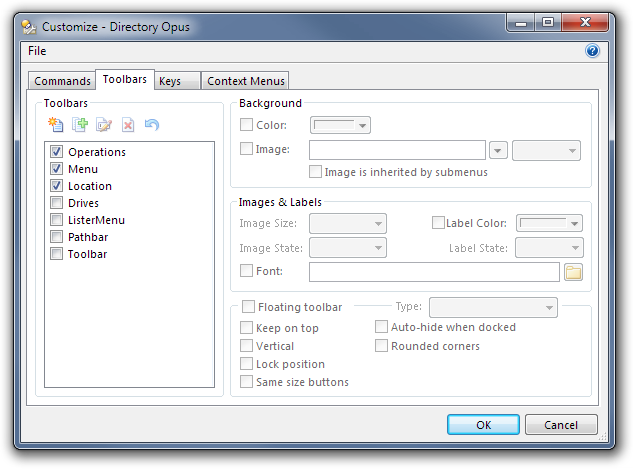Tick the background Image checkbox
633x469 pixels.
[x=246, y=149]
